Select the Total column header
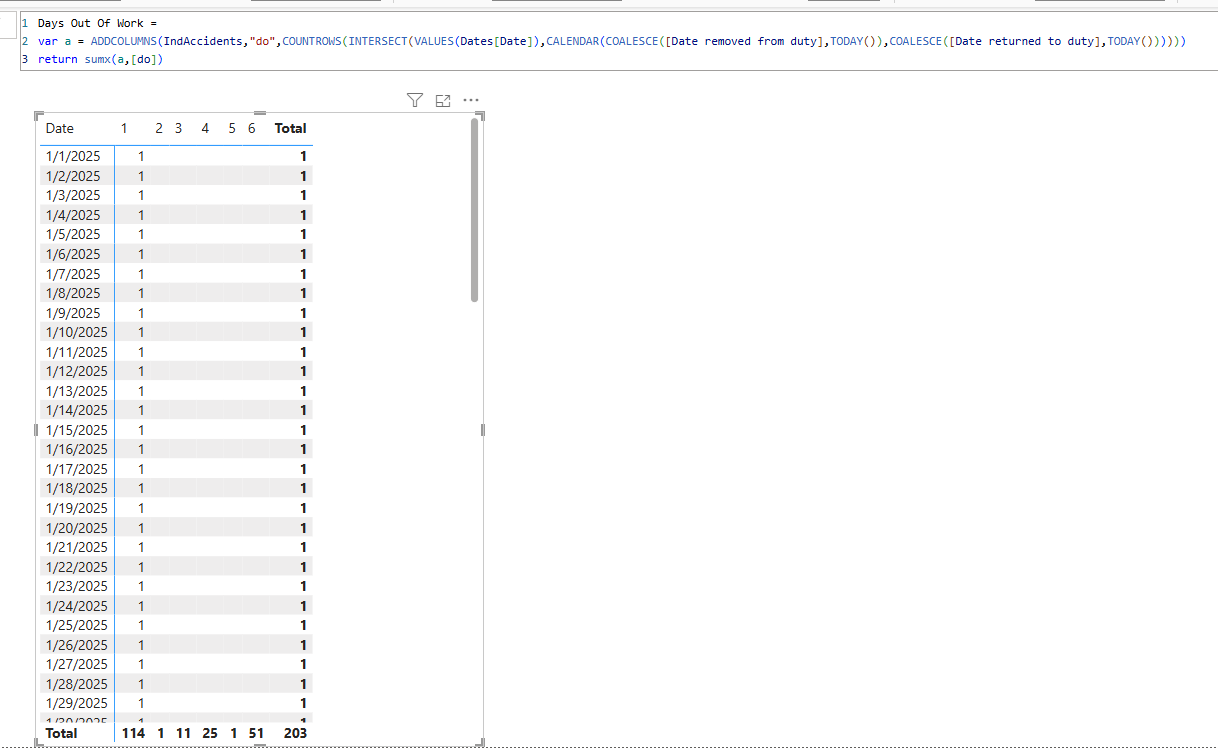Screen dimensions: 1218x748 tap(290, 128)
